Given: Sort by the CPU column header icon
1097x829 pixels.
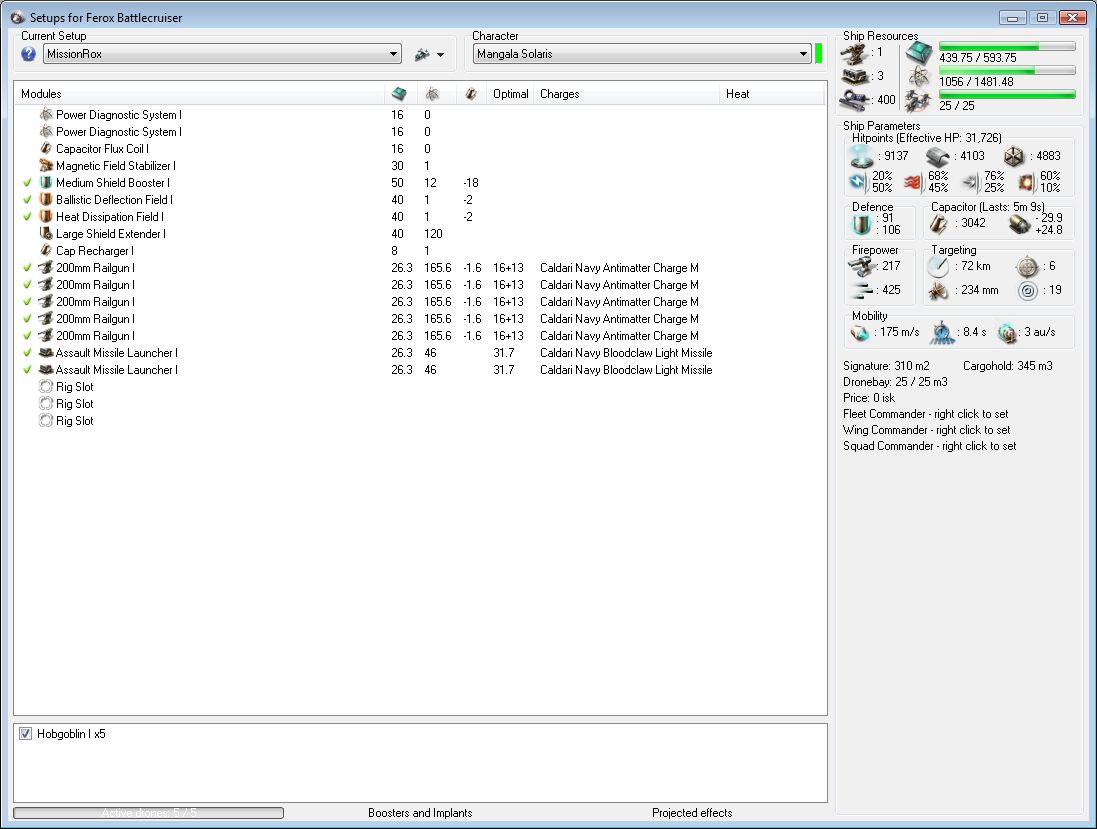Looking at the screenshot, I should 399,94.
